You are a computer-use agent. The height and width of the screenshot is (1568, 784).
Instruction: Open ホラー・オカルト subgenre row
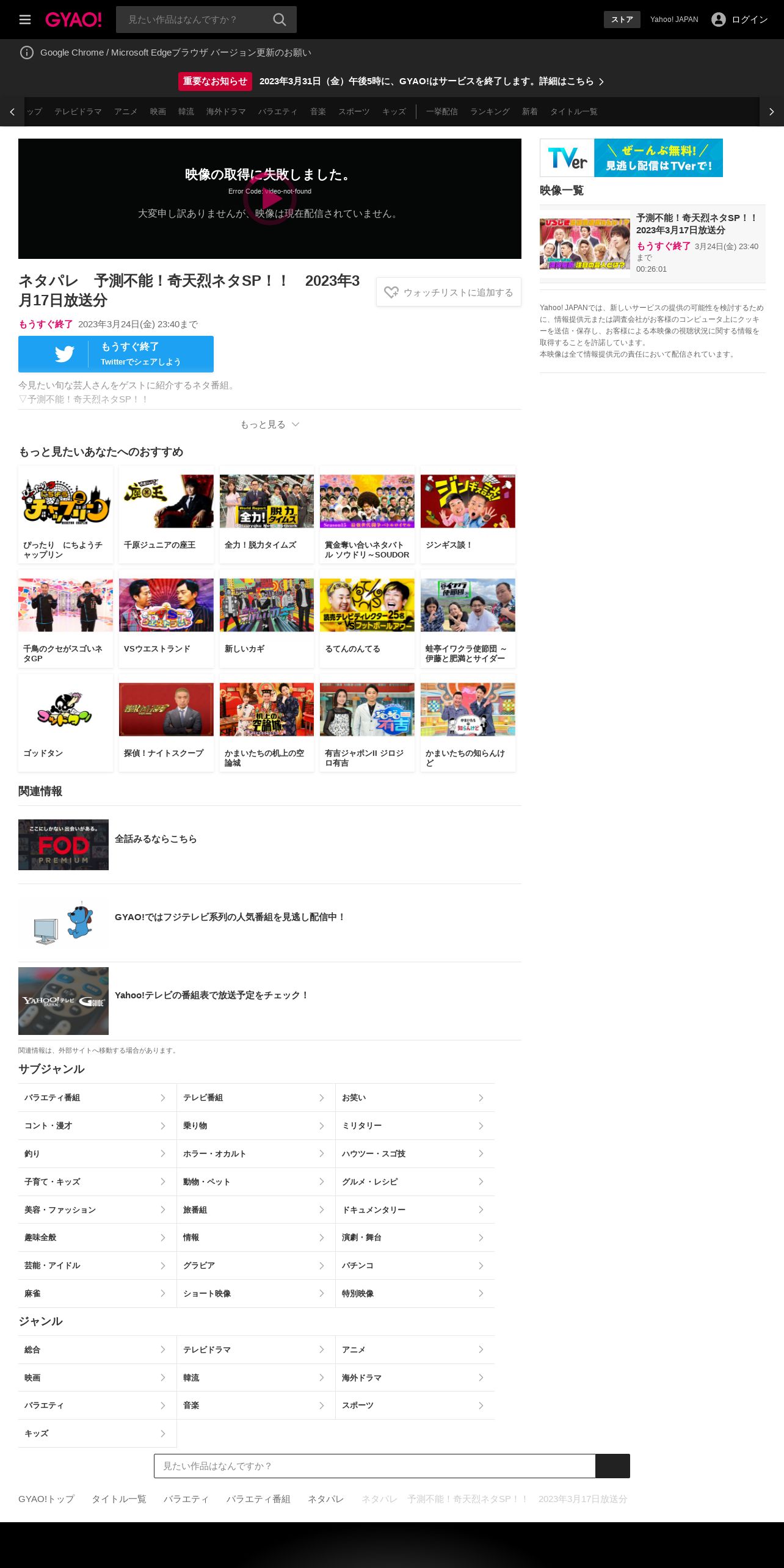pos(256,1153)
